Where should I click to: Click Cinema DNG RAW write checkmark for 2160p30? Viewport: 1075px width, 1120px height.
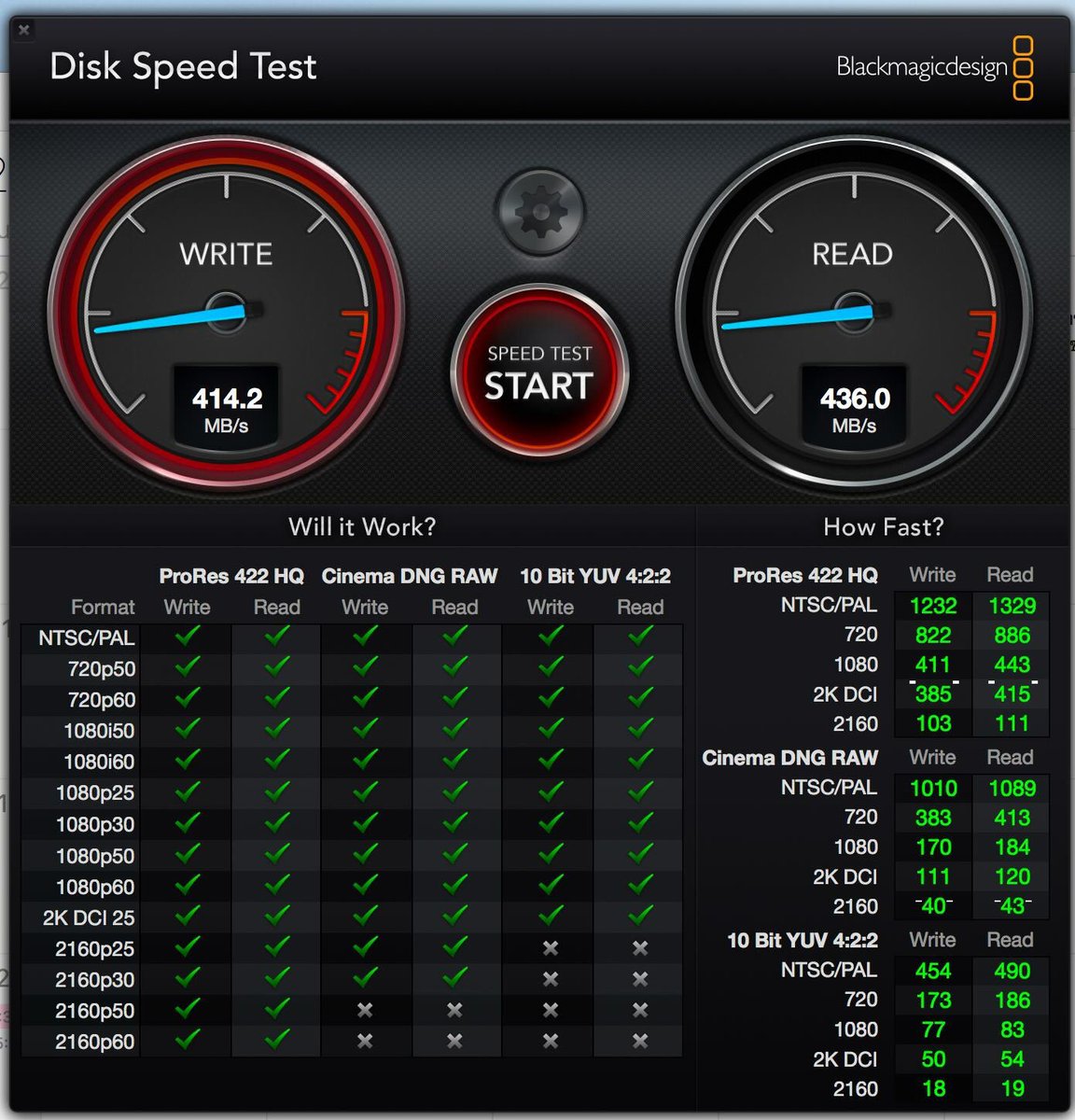point(365,976)
